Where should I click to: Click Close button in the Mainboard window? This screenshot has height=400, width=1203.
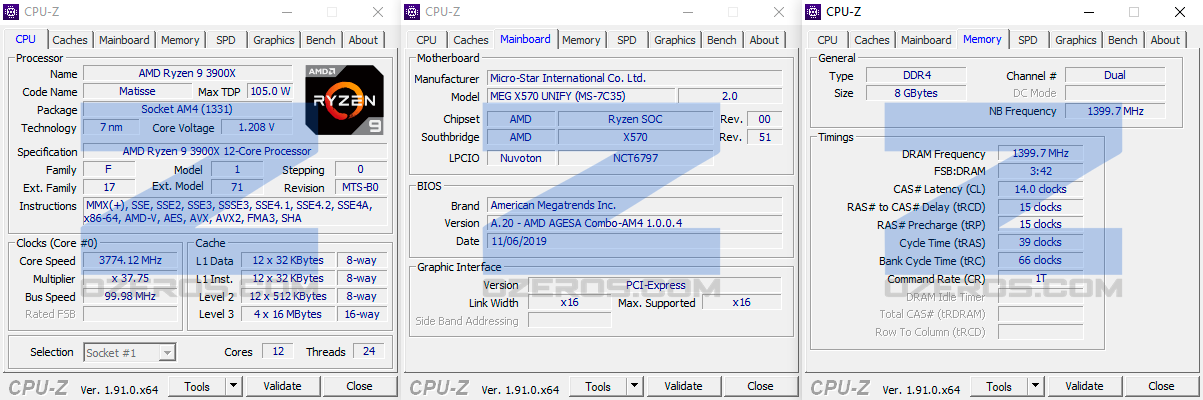[760, 386]
